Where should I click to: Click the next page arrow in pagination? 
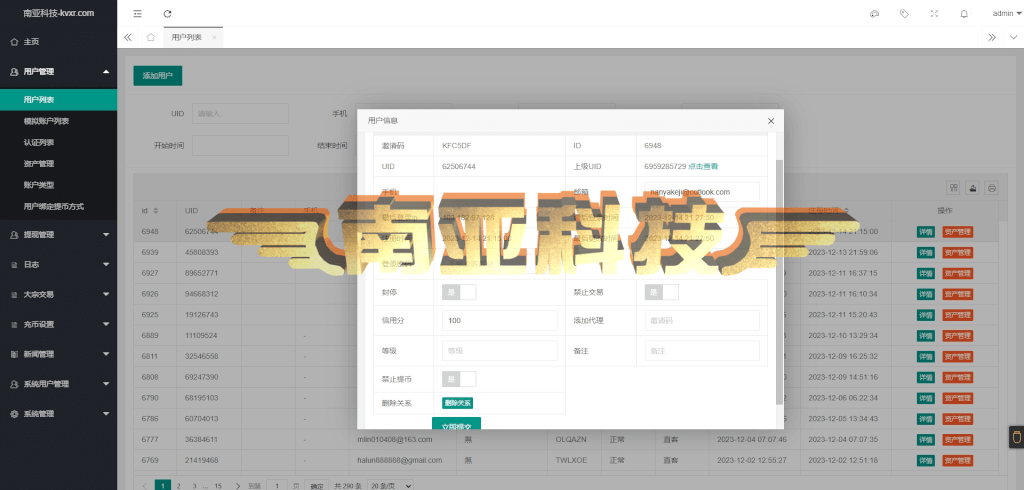(x=238, y=485)
